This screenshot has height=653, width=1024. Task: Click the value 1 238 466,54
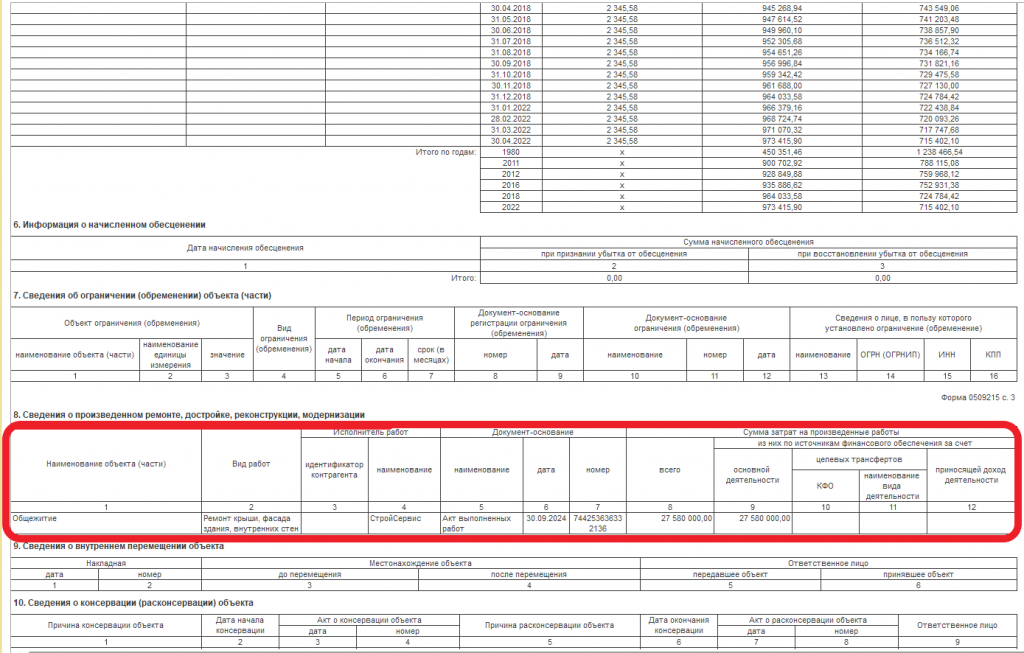[939, 152]
